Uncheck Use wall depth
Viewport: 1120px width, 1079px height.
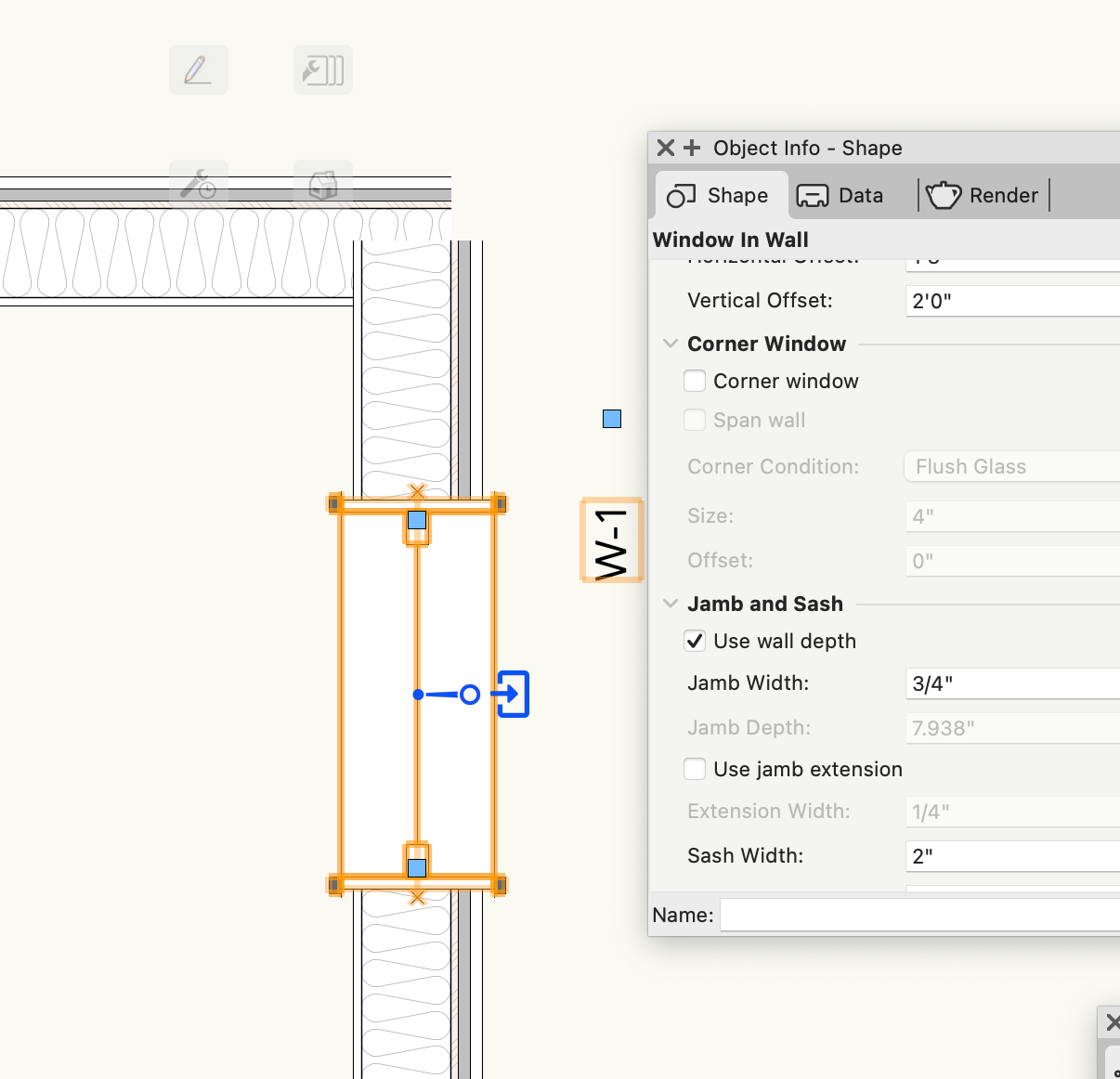695,641
